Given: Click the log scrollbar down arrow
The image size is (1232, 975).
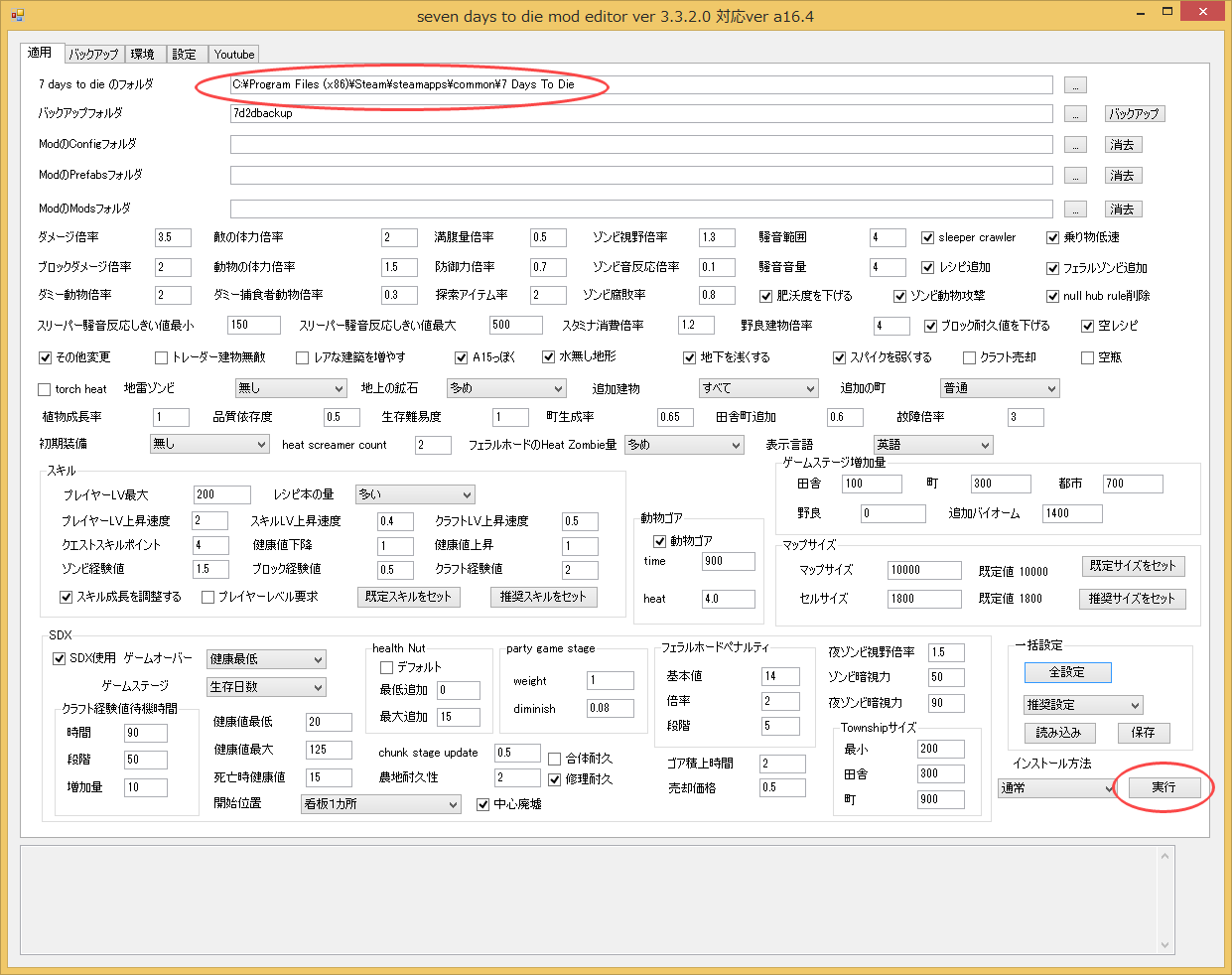Looking at the screenshot, I should [1165, 945].
